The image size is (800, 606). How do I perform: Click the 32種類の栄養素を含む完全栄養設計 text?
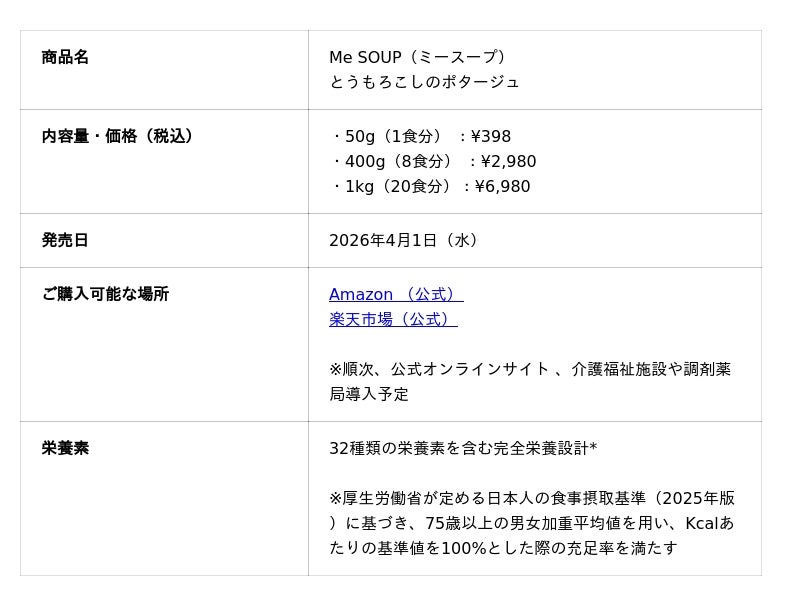point(459,448)
